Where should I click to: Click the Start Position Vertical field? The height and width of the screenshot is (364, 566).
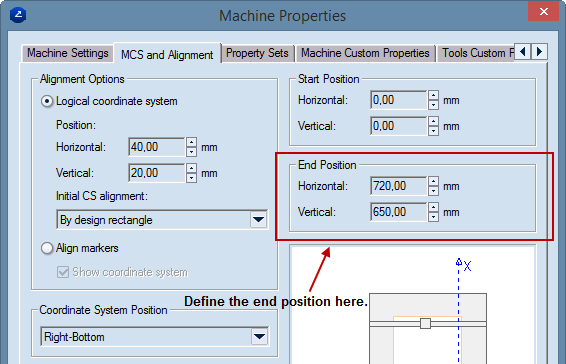(x=399, y=126)
